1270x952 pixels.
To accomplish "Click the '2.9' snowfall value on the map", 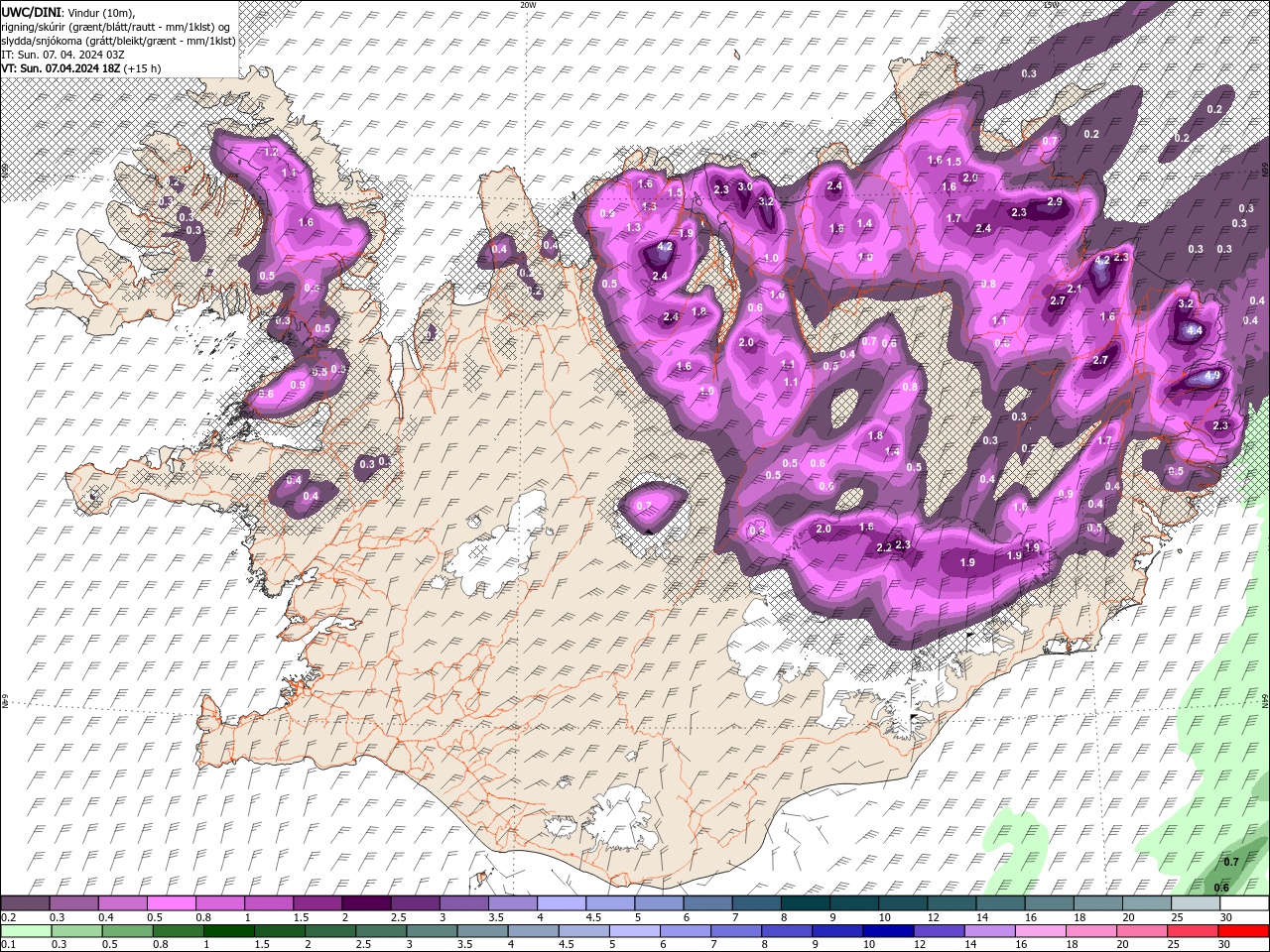I will (x=1055, y=202).
